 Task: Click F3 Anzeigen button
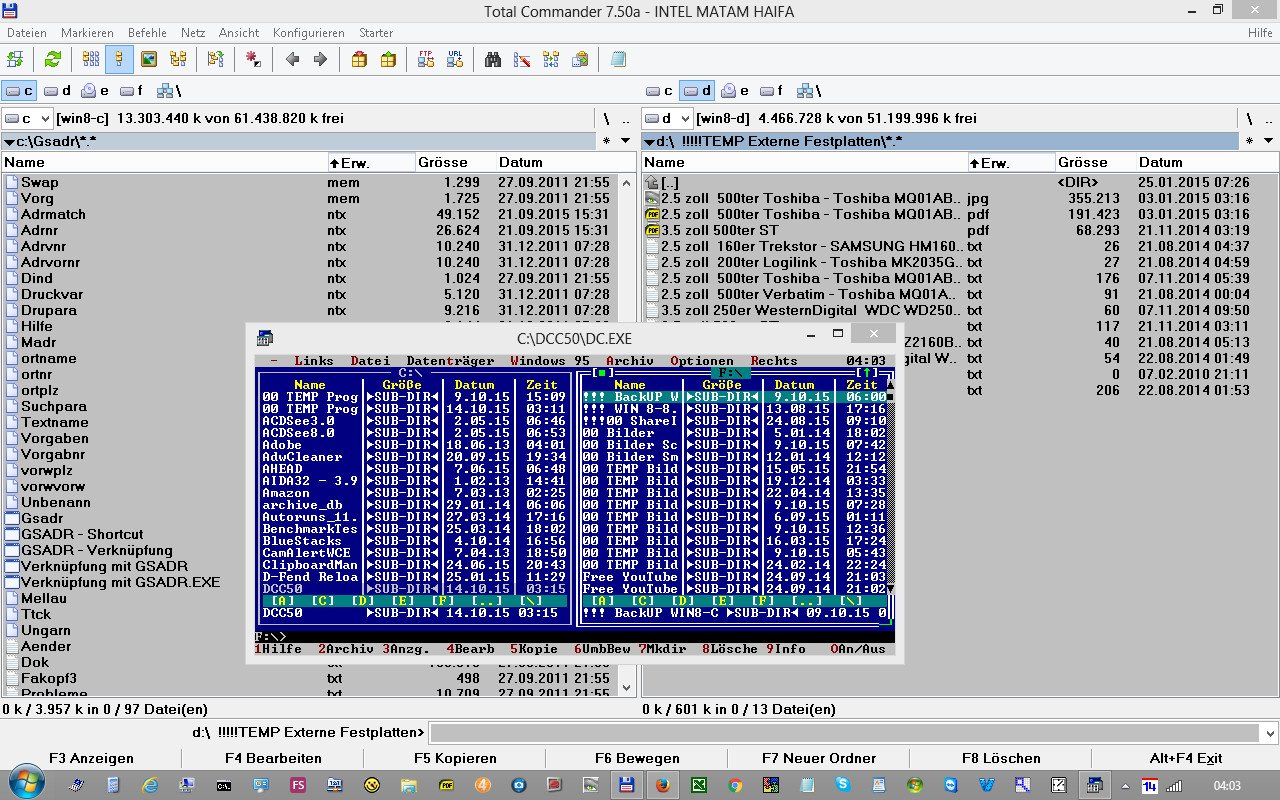point(91,758)
